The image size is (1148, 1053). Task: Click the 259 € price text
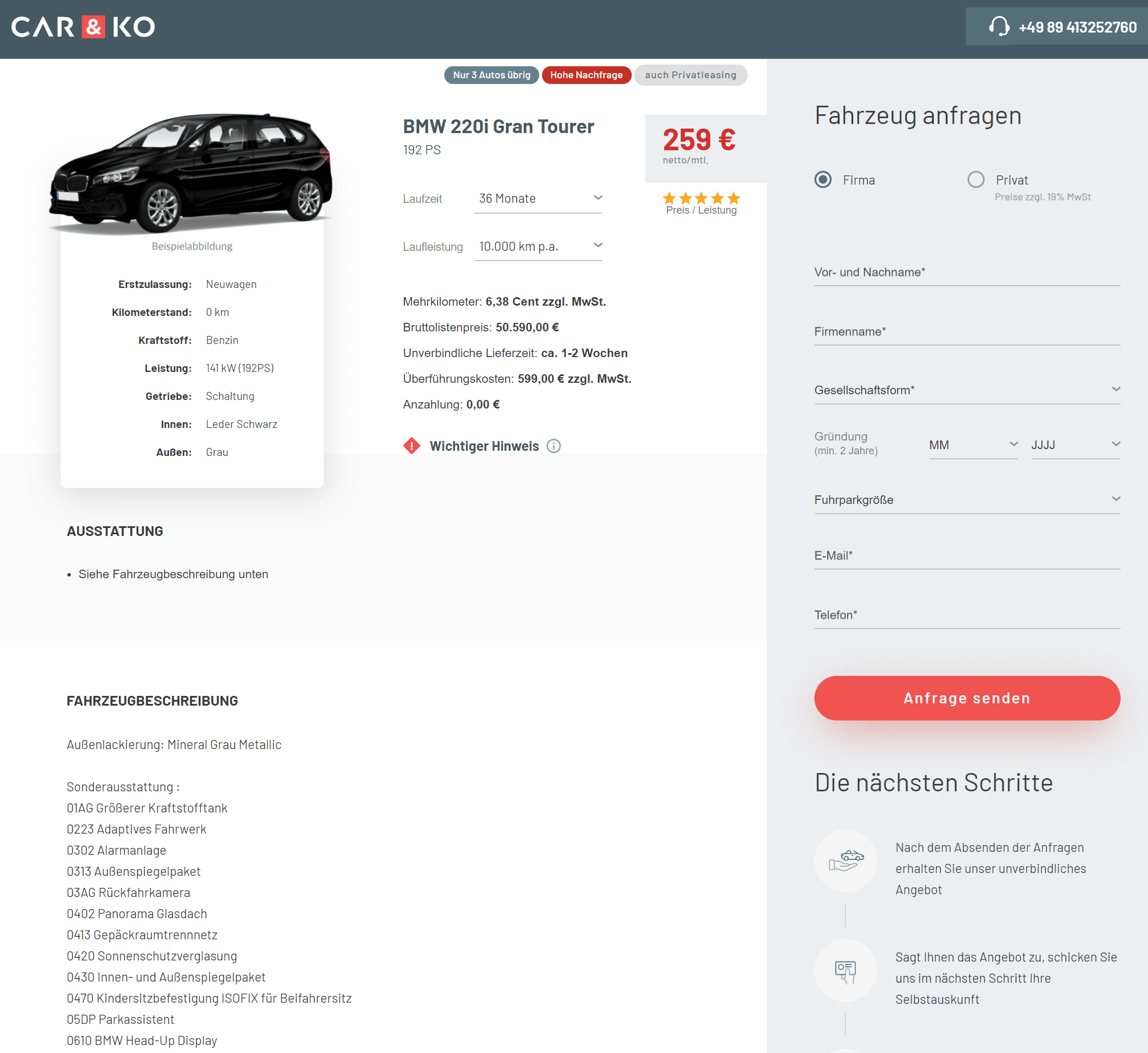click(699, 139)
